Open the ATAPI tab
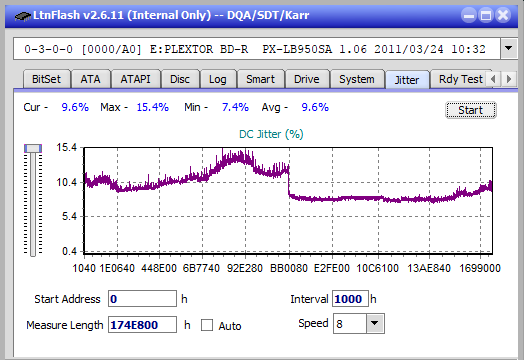 click(135, 79)
